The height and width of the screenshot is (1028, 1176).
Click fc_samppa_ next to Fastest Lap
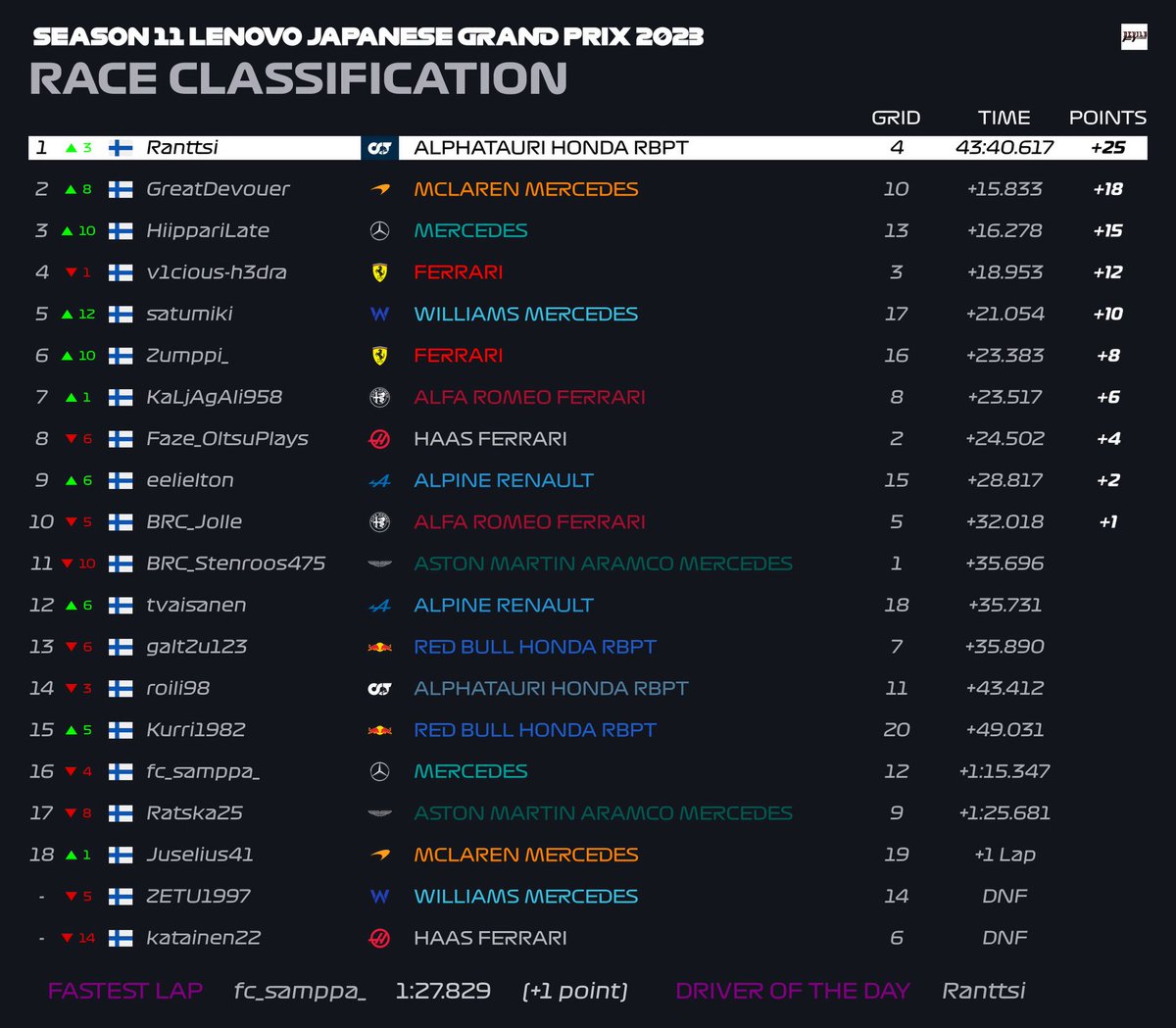(300, 992)
